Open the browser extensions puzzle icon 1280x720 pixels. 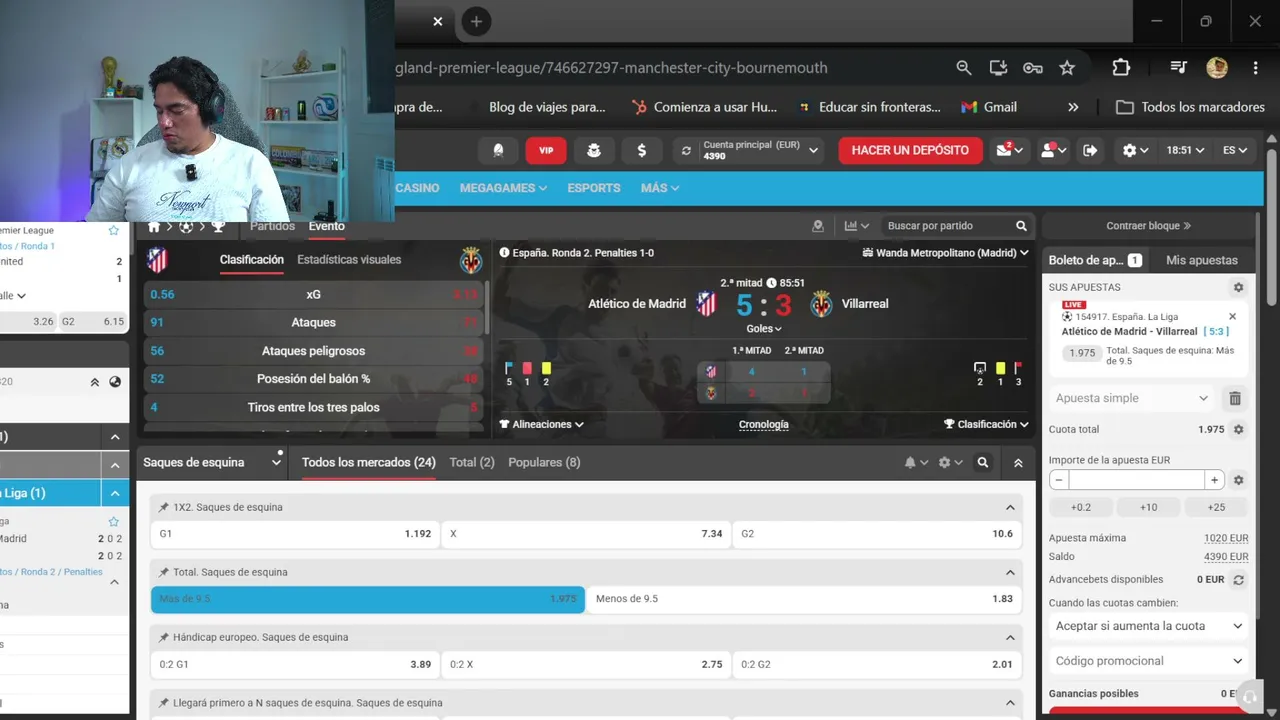pos(1121,68)
